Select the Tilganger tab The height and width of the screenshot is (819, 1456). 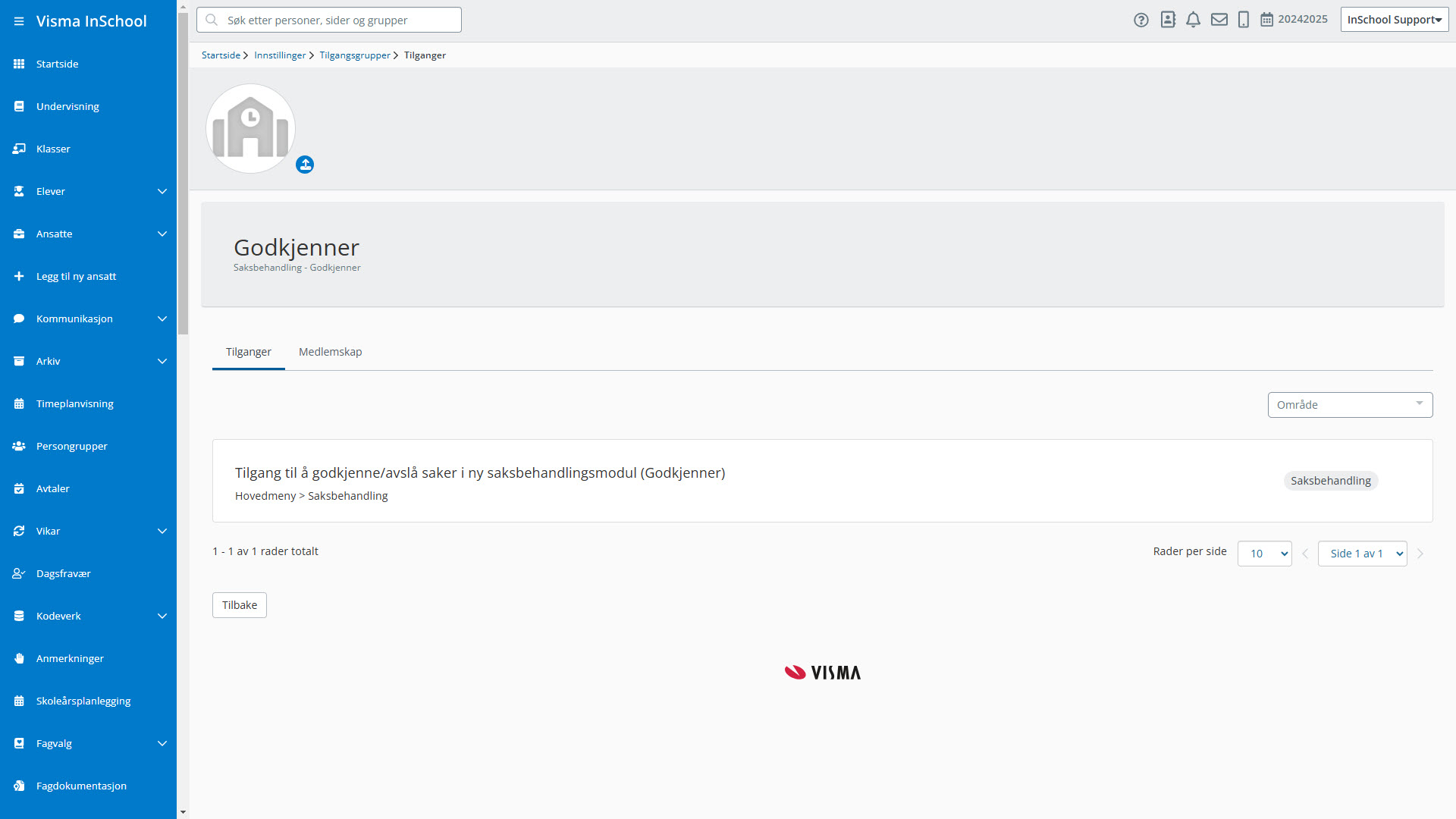point(248,352)
